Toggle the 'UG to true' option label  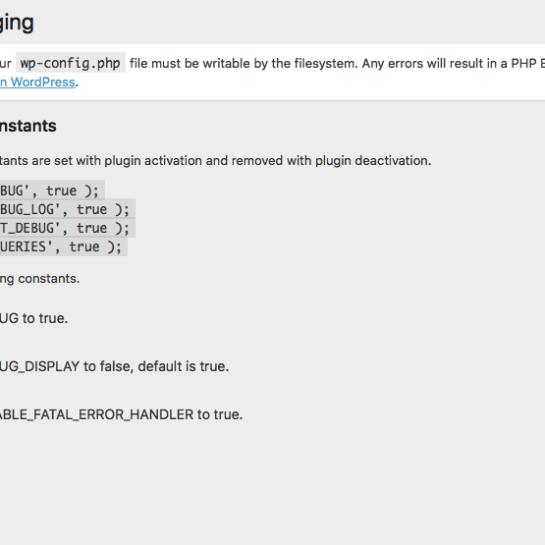pos(34,318)
